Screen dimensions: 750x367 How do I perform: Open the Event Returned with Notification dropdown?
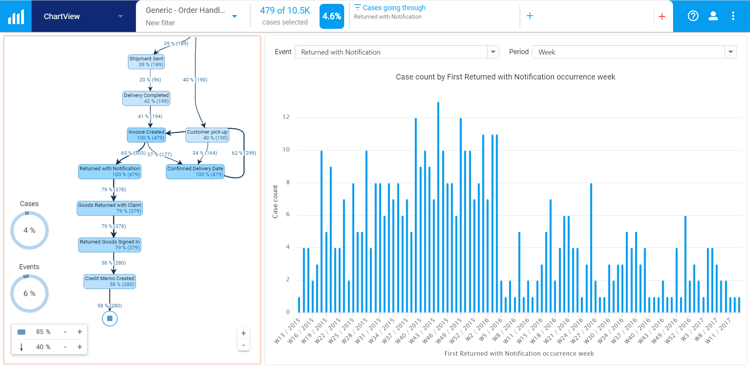click(x=397, y=52)
